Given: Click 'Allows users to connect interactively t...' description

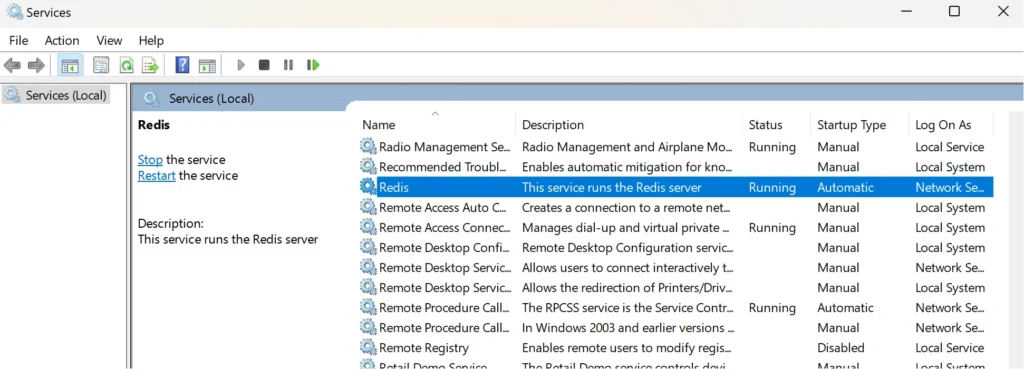Looking at the screenshot, I should tap(628, 268).
